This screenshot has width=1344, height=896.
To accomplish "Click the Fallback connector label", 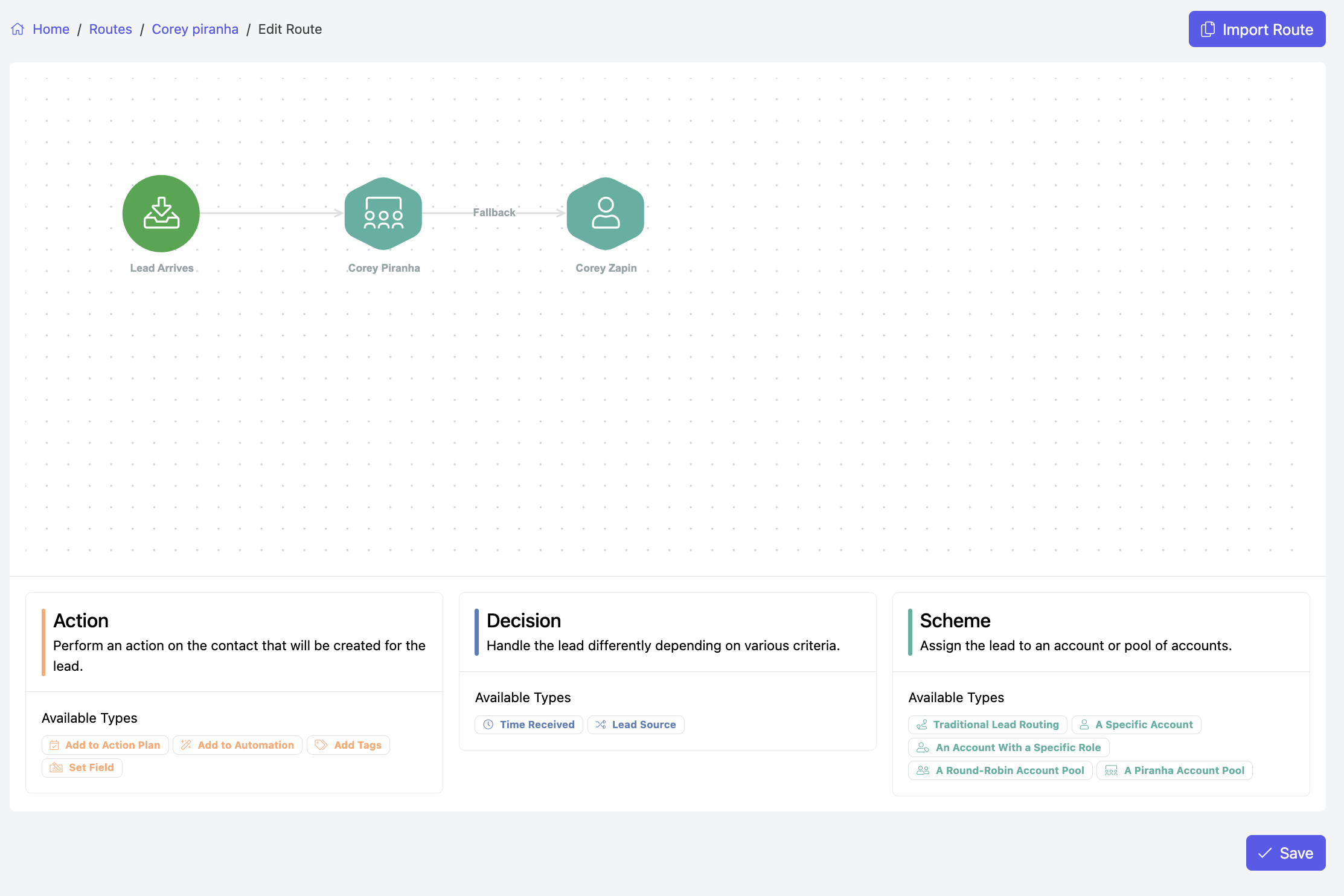I will pyautogui.click(x=494, y=213).
